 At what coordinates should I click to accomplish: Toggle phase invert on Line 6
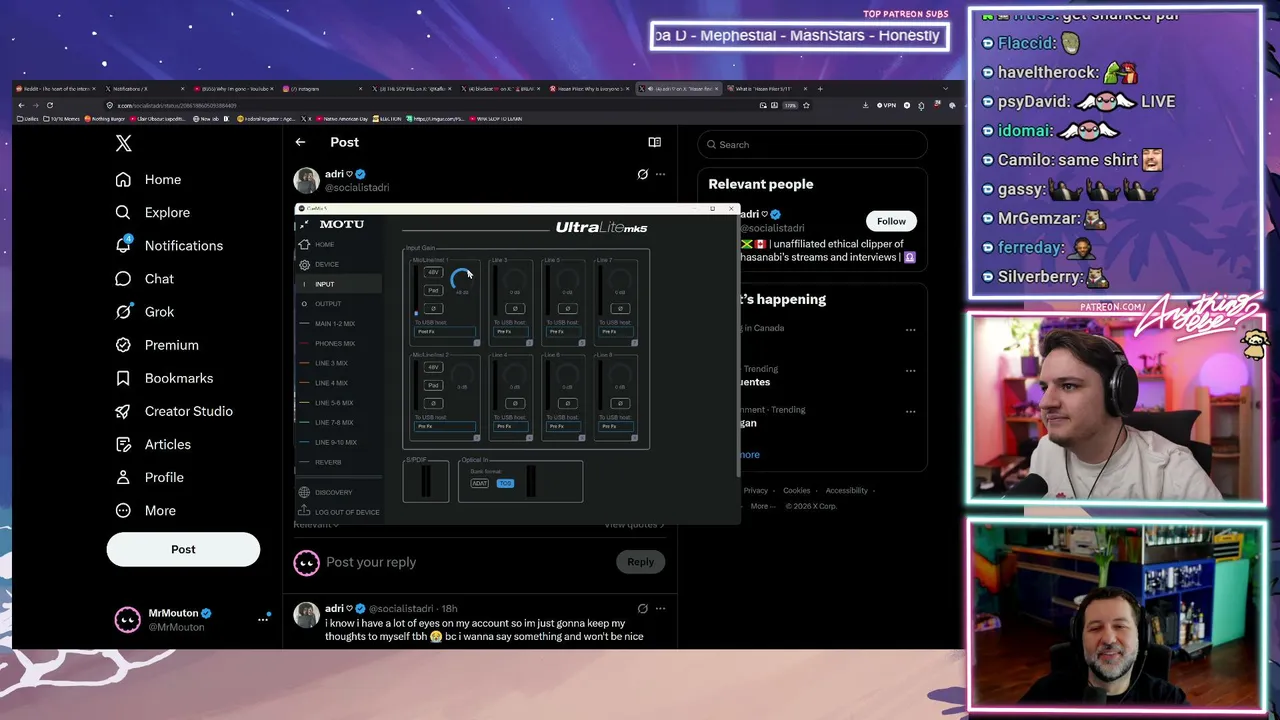point(567,403)
